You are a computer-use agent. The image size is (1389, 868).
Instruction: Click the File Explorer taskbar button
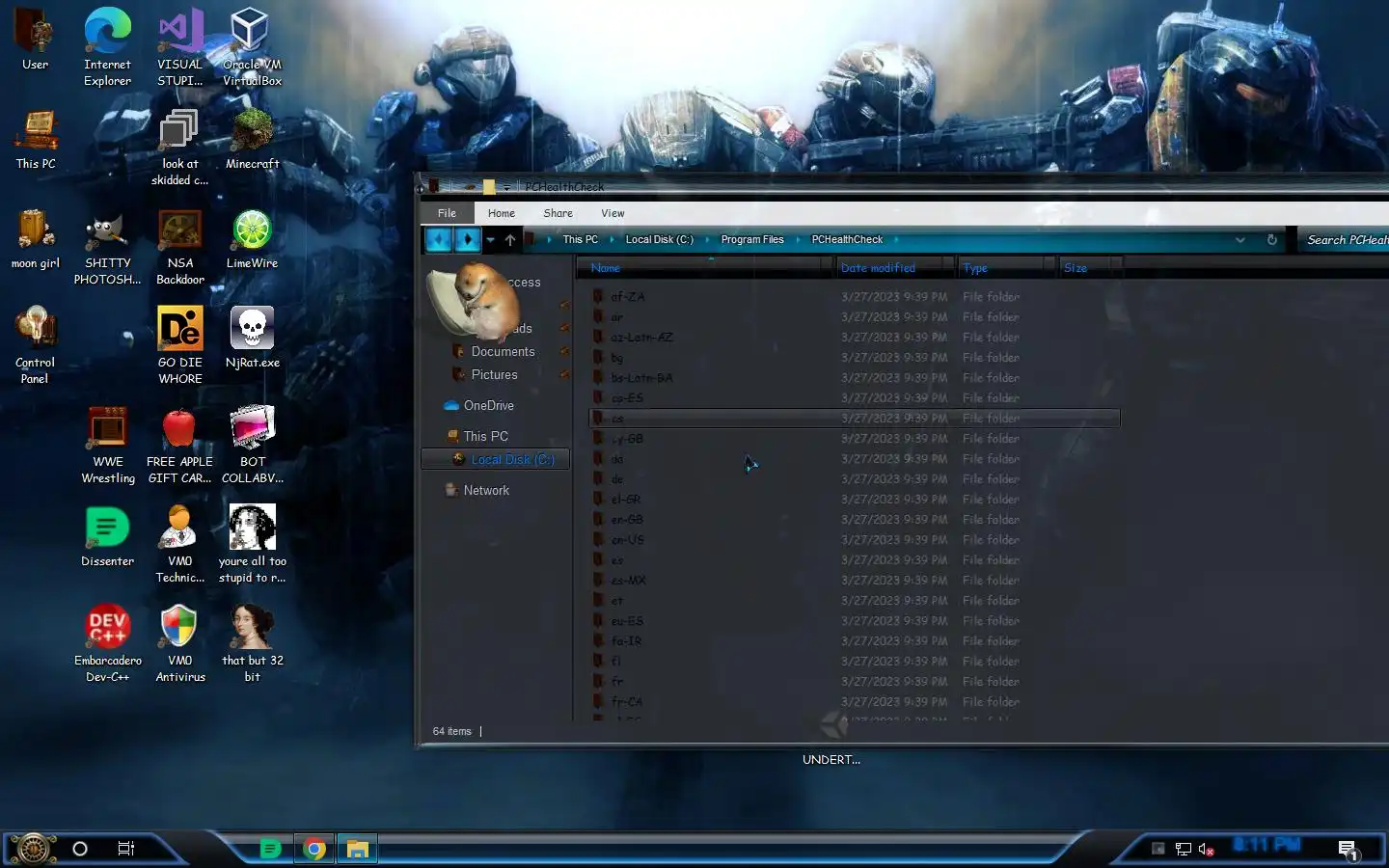(357, 849)
